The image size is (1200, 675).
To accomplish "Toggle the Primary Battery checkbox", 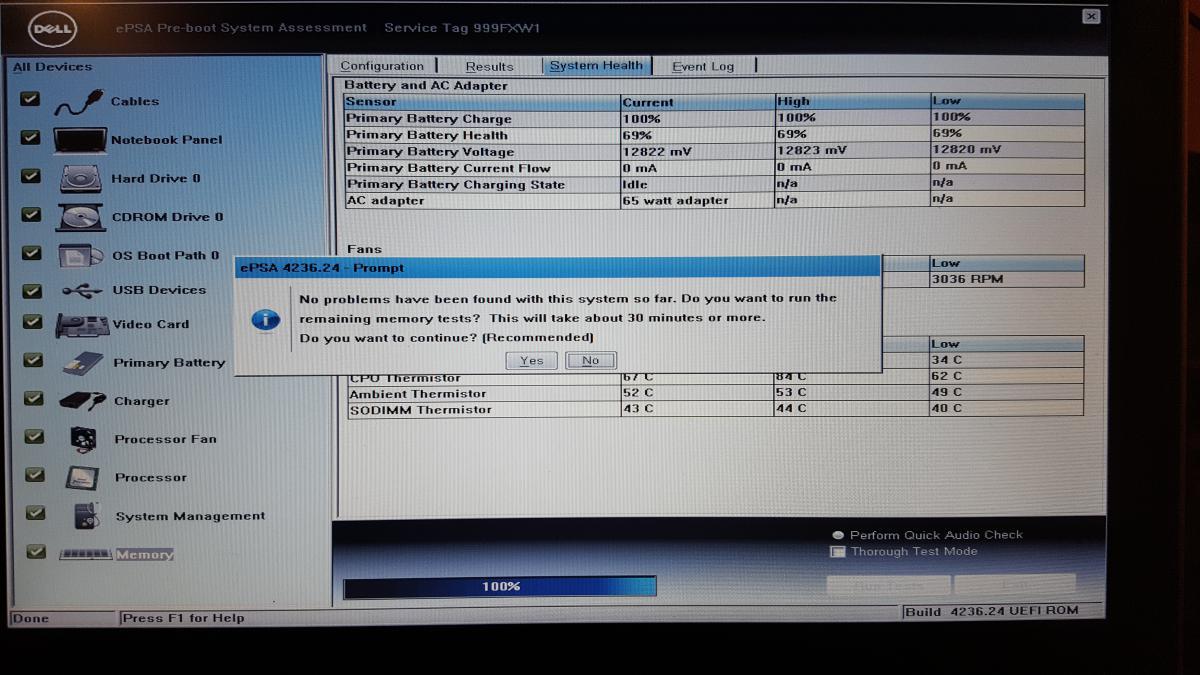I will click(33, 360).
